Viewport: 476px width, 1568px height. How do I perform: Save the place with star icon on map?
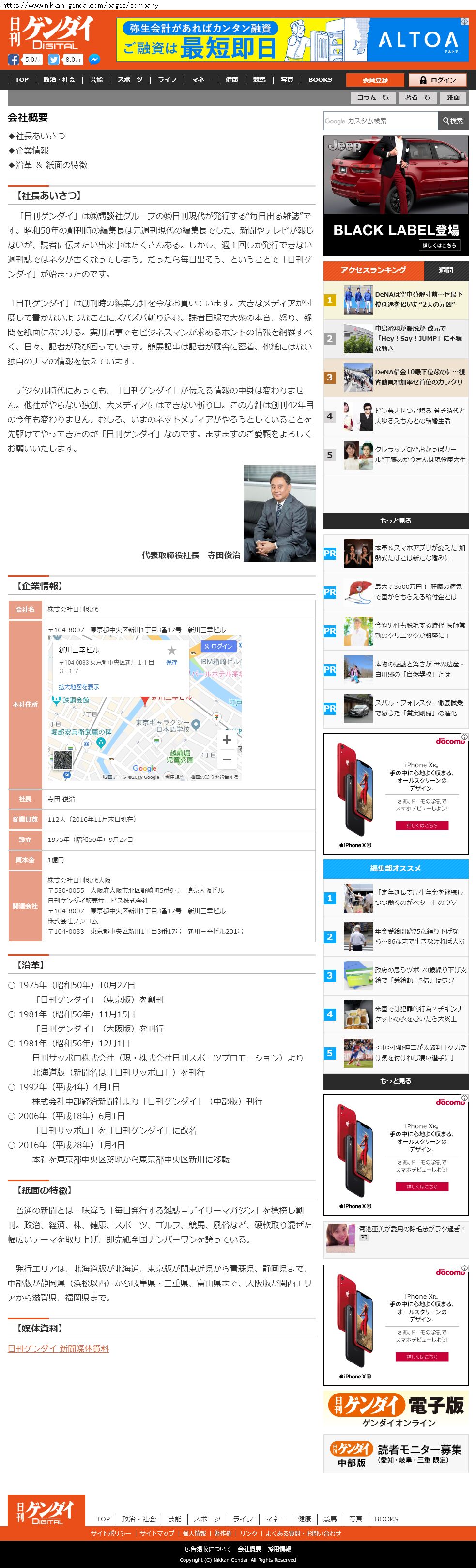(172, 654)
